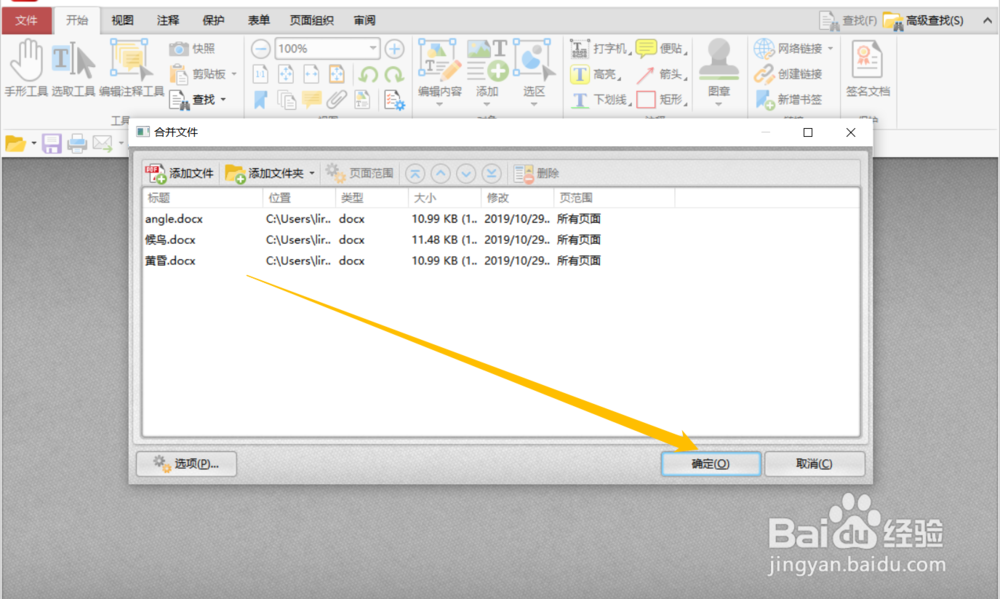Expand the 选区 selection dropdown
This screenshot has height=599, width=1000.
click(534, 104)
